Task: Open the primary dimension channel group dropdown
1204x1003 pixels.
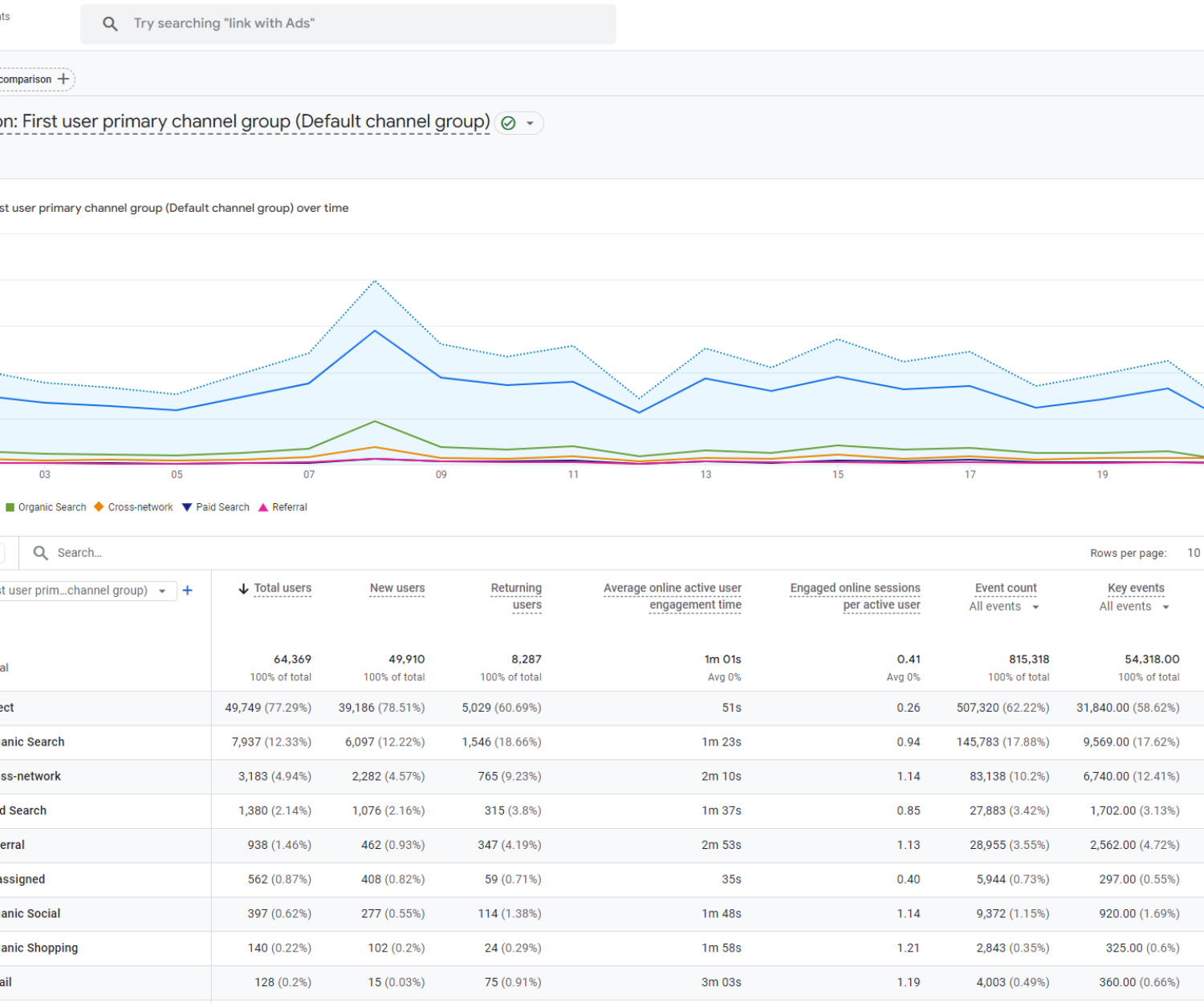Action: point(87,591)
